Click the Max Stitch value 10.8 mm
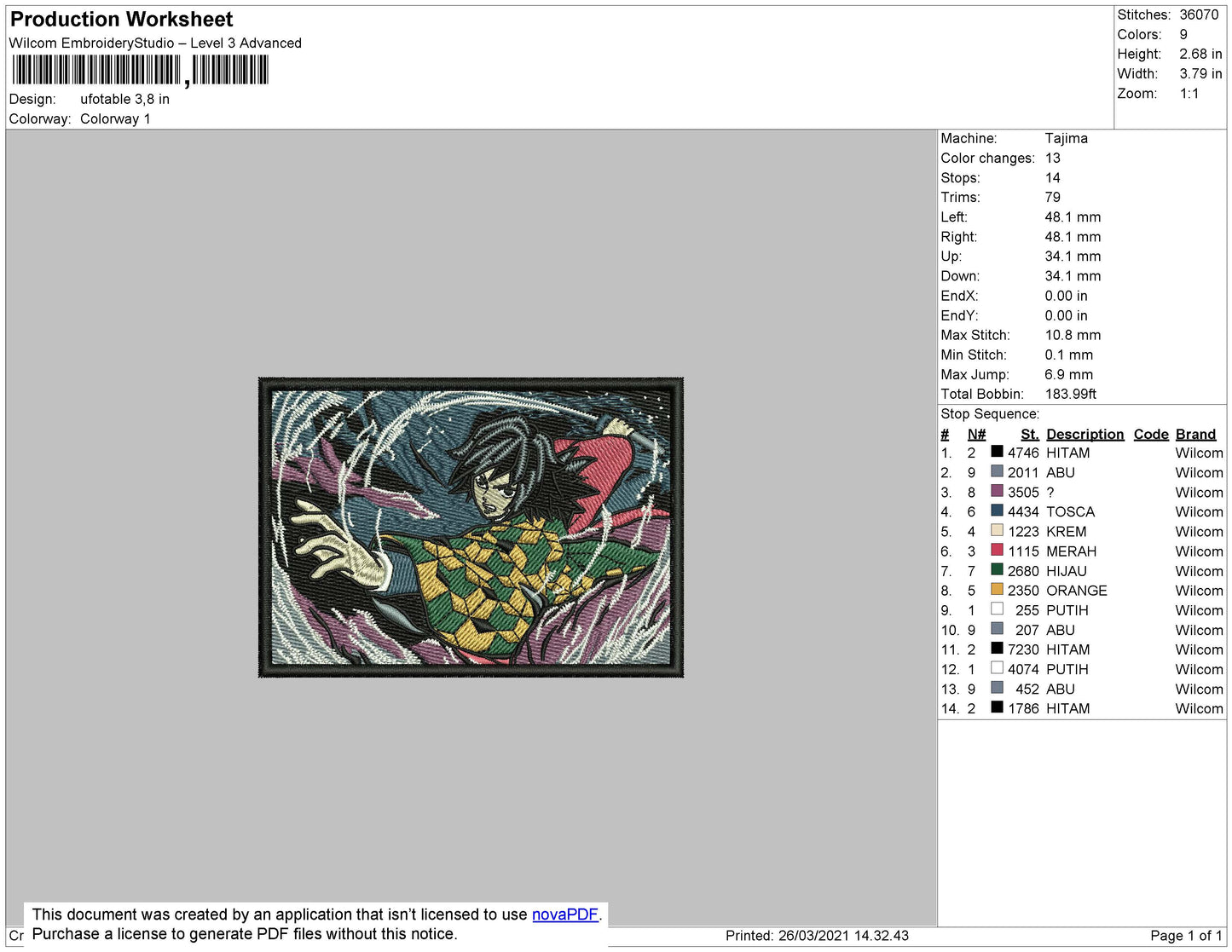Screen dimensions: 1232x952 click(1073, 335)
